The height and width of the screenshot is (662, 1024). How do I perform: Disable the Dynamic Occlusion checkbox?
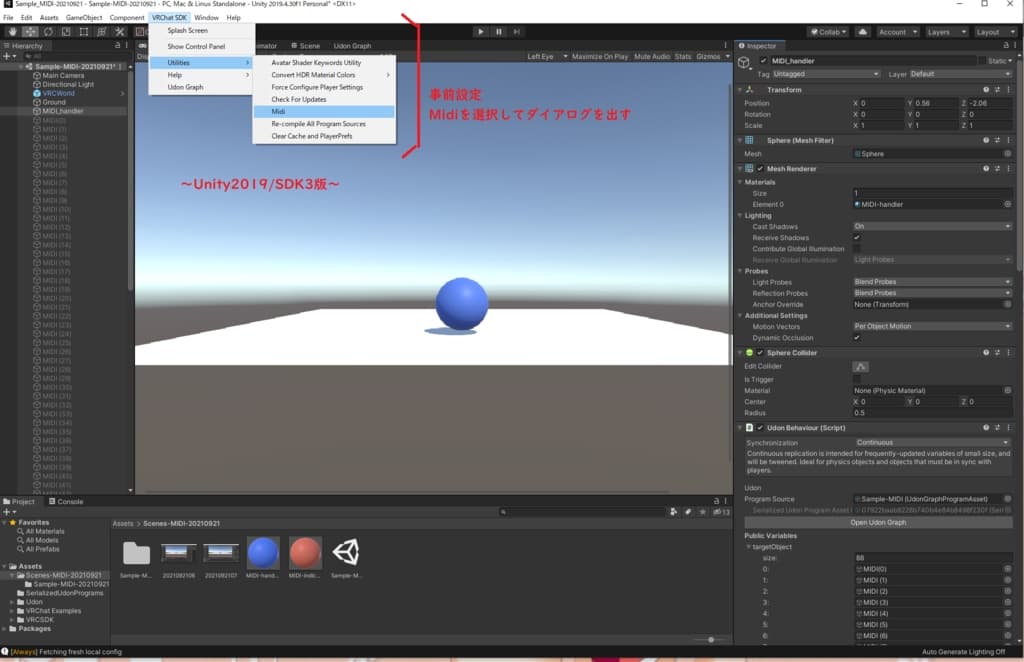tap(857, 338)
